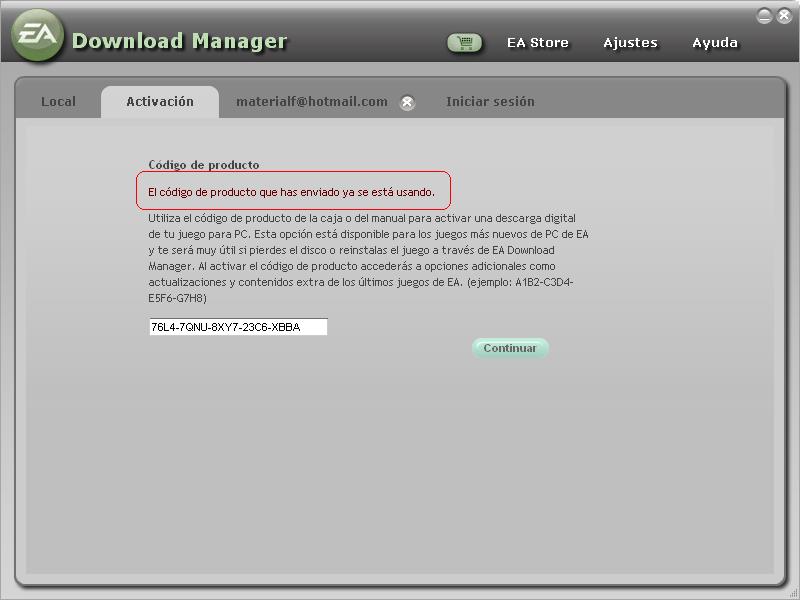The height and width of the screenshot is (600, 800).
Task: Switch to the Local tab
Action: tap(58, 102)
